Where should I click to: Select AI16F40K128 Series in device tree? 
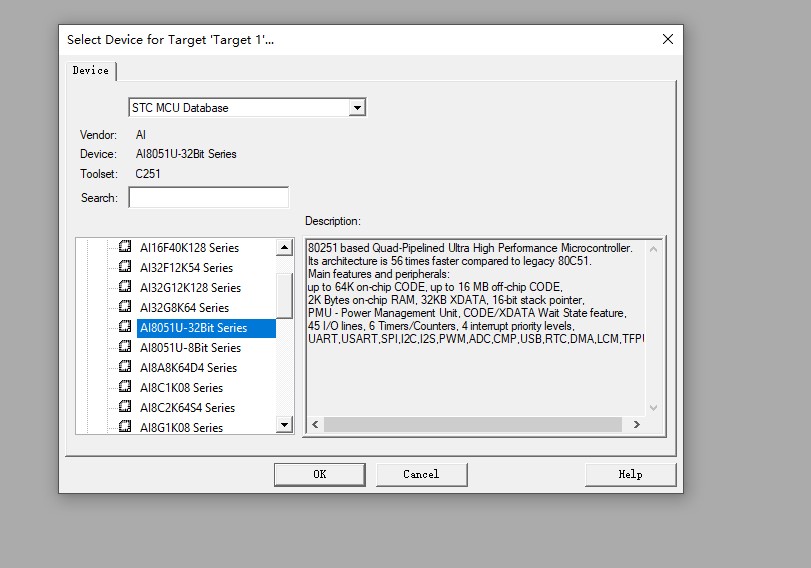[189, 248]
